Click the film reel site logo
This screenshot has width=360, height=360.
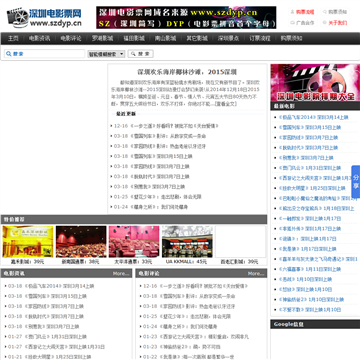44,17
